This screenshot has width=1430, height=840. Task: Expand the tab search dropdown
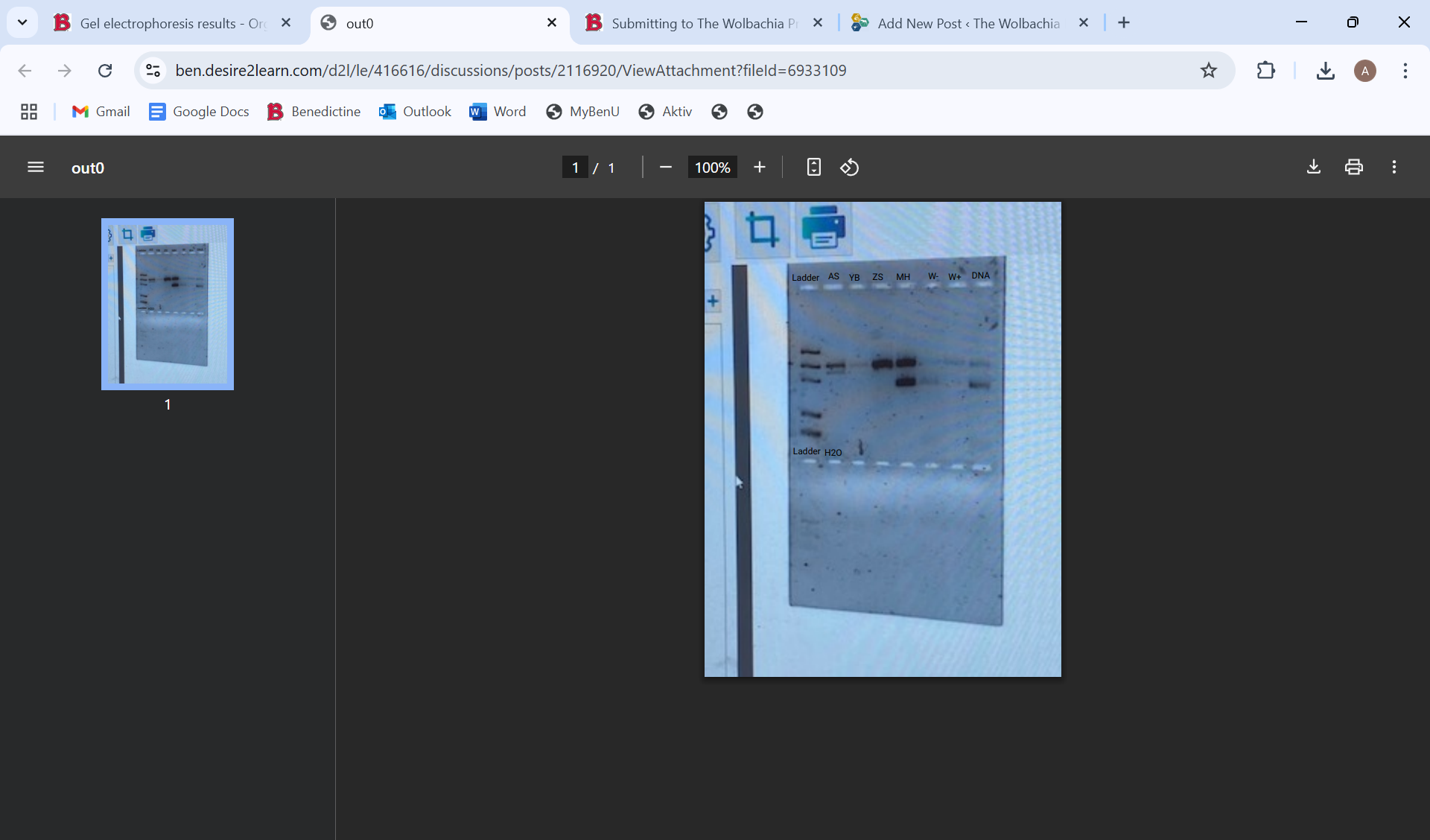[22, 22]
